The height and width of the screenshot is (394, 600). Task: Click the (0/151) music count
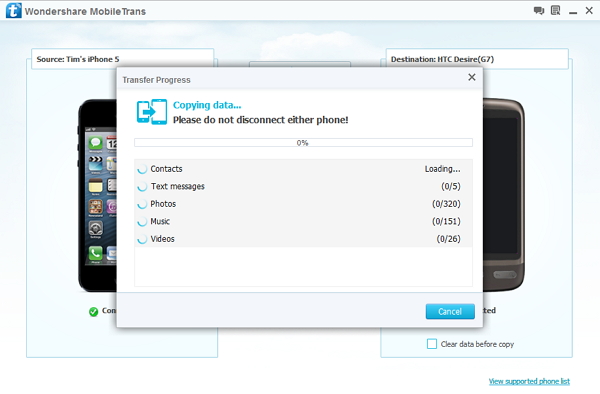446,221
